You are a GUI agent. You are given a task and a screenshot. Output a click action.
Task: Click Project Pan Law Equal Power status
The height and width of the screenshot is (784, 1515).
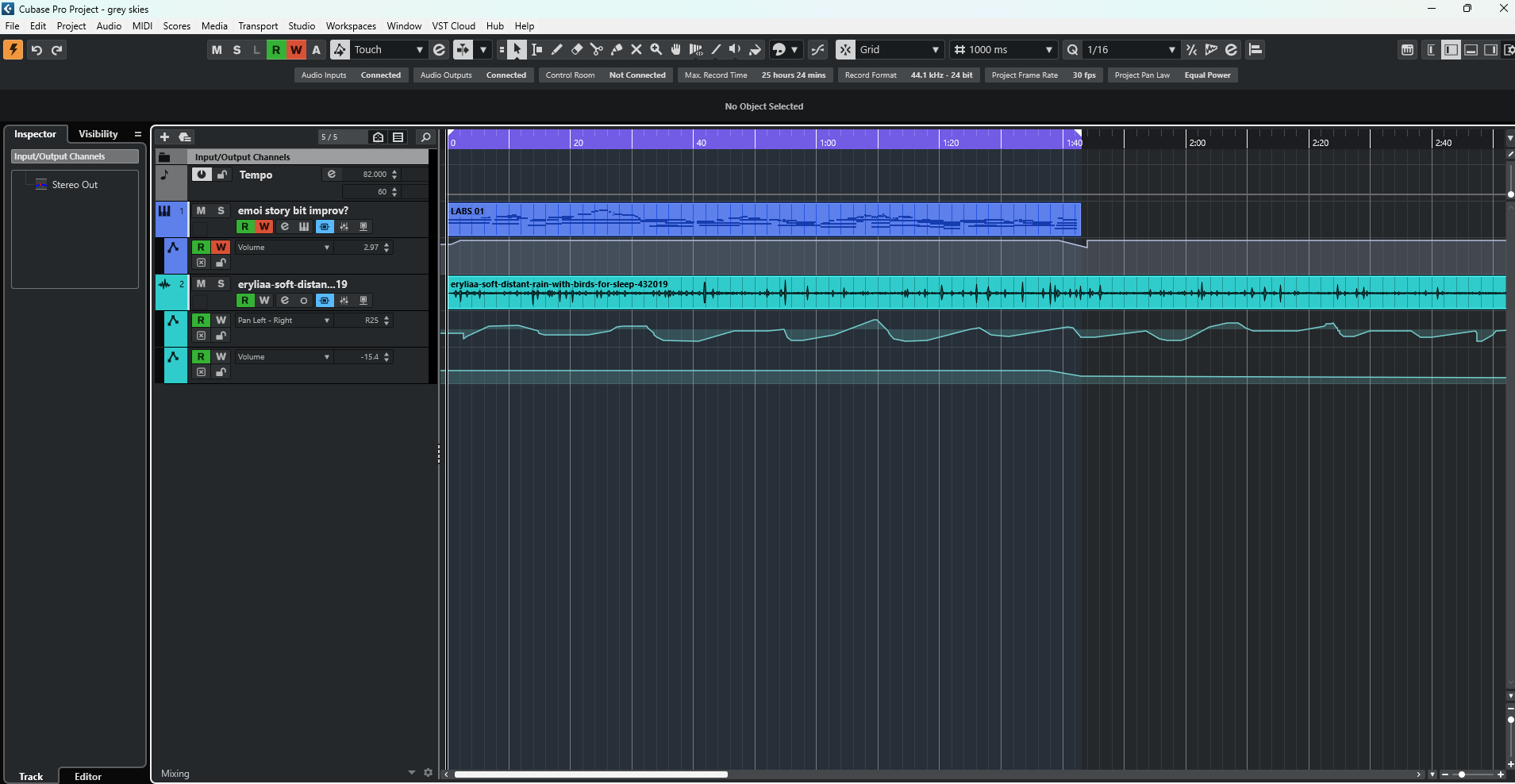pos(1172,75)
